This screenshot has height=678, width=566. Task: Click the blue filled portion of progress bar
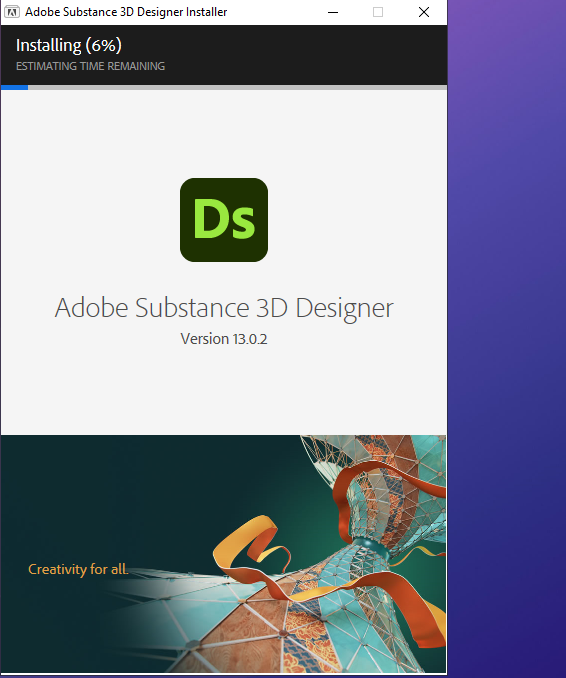pyautogui.click(x=15, y=87)
